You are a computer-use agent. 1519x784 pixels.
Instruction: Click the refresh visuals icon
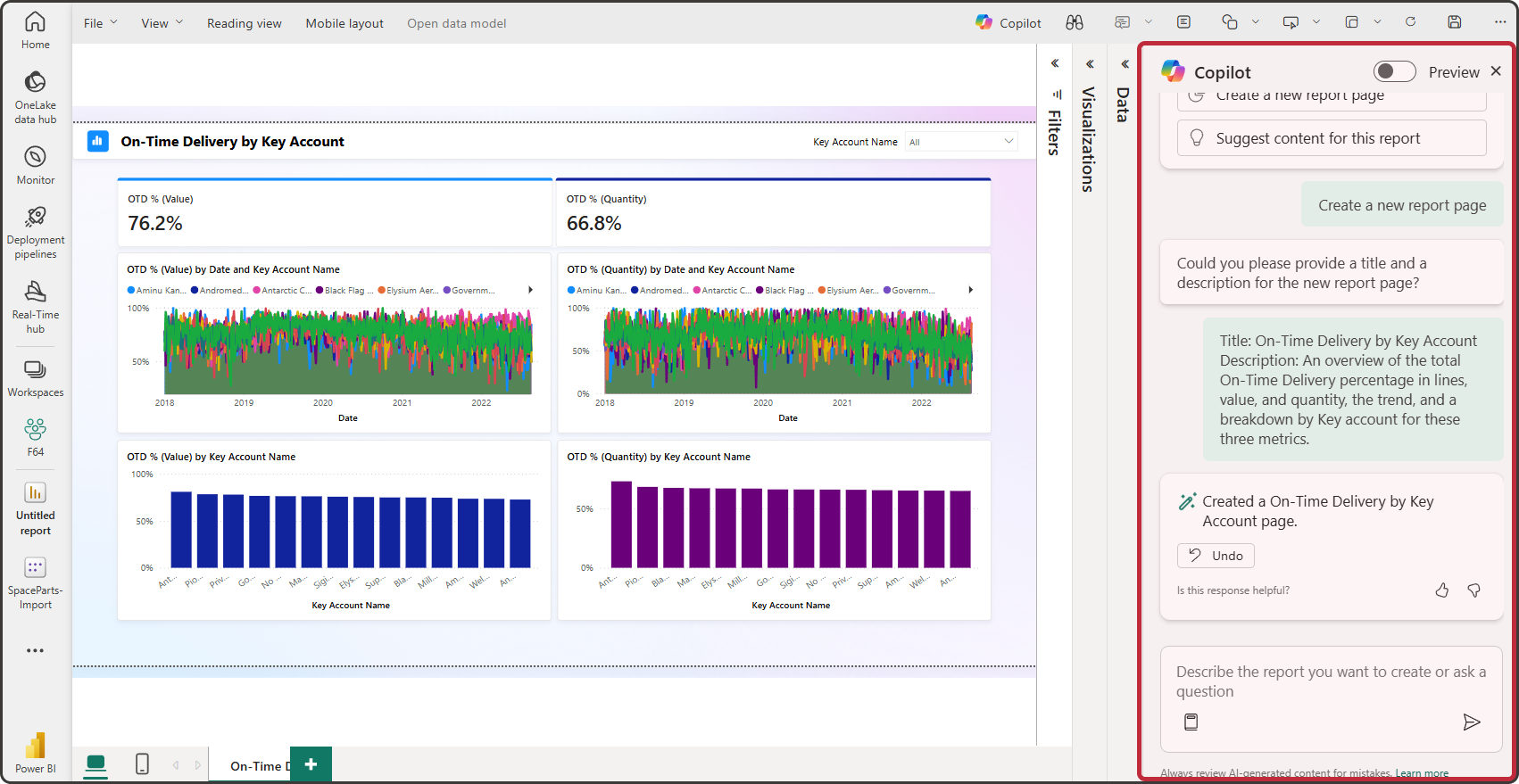1410,22
